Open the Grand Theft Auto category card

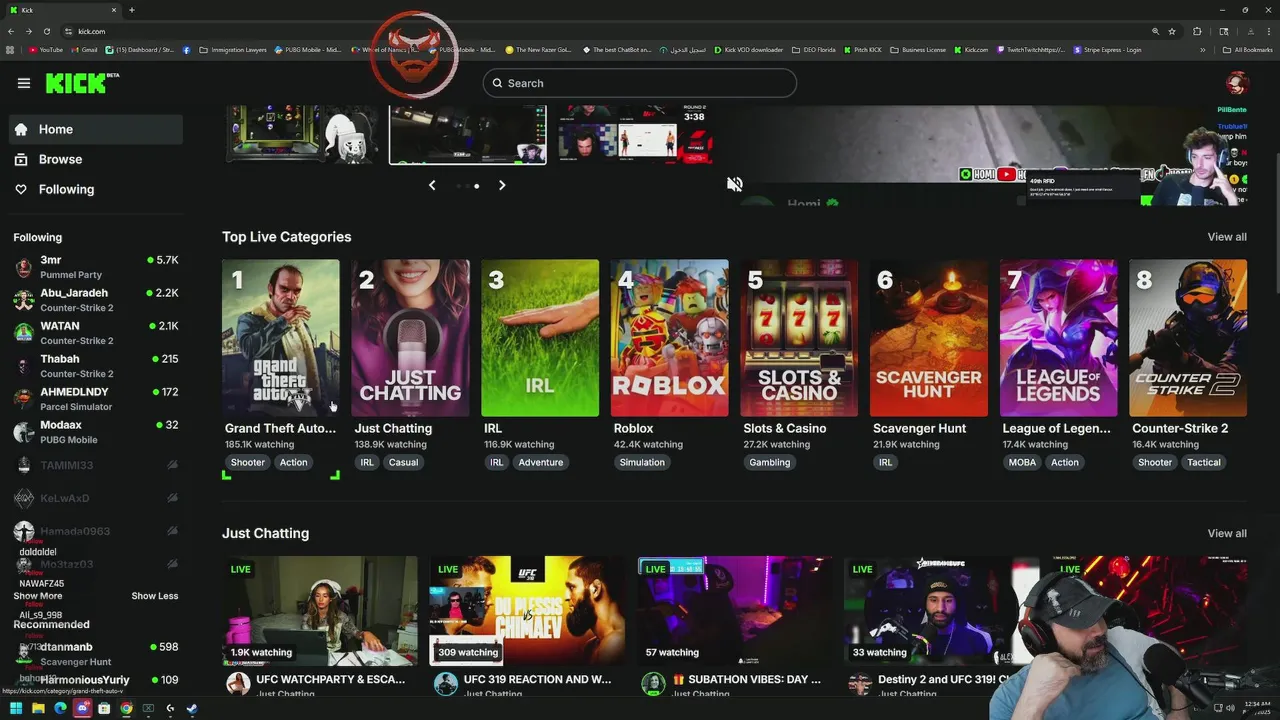click(x=281, y=338)
